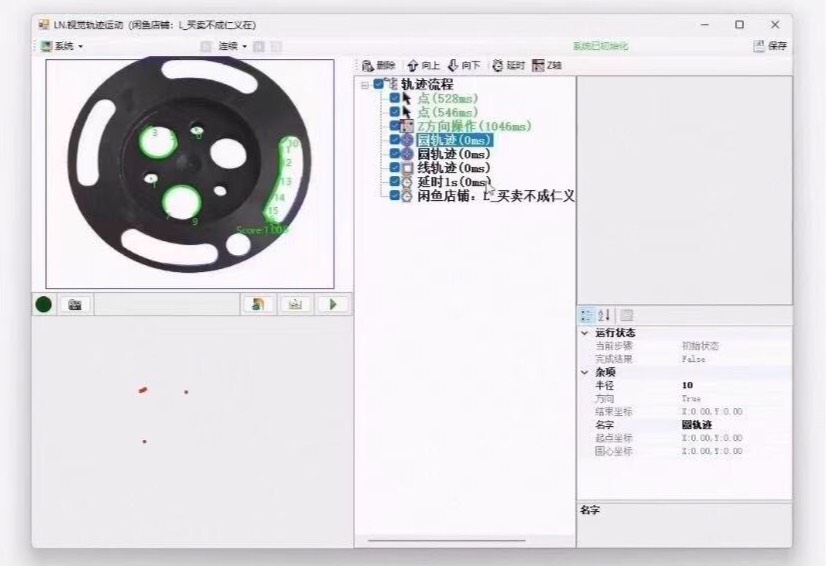The height and width of the screenshot is (566, 826).
Task: Click the horizontal scrollbar under the tree
Action: tap(447, 540)
